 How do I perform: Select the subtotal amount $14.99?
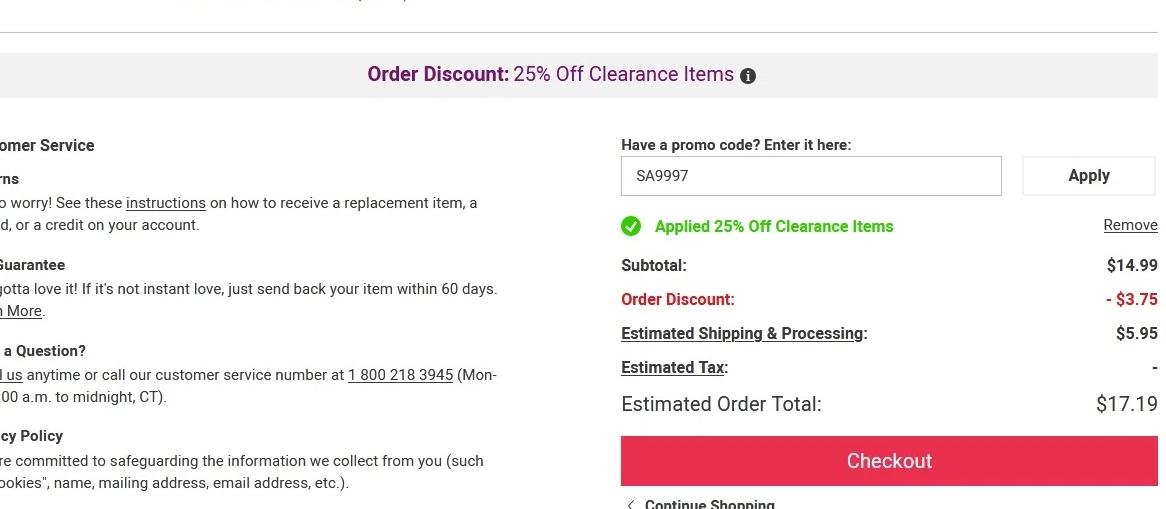pyautogui.click(x=1132, y=266)
